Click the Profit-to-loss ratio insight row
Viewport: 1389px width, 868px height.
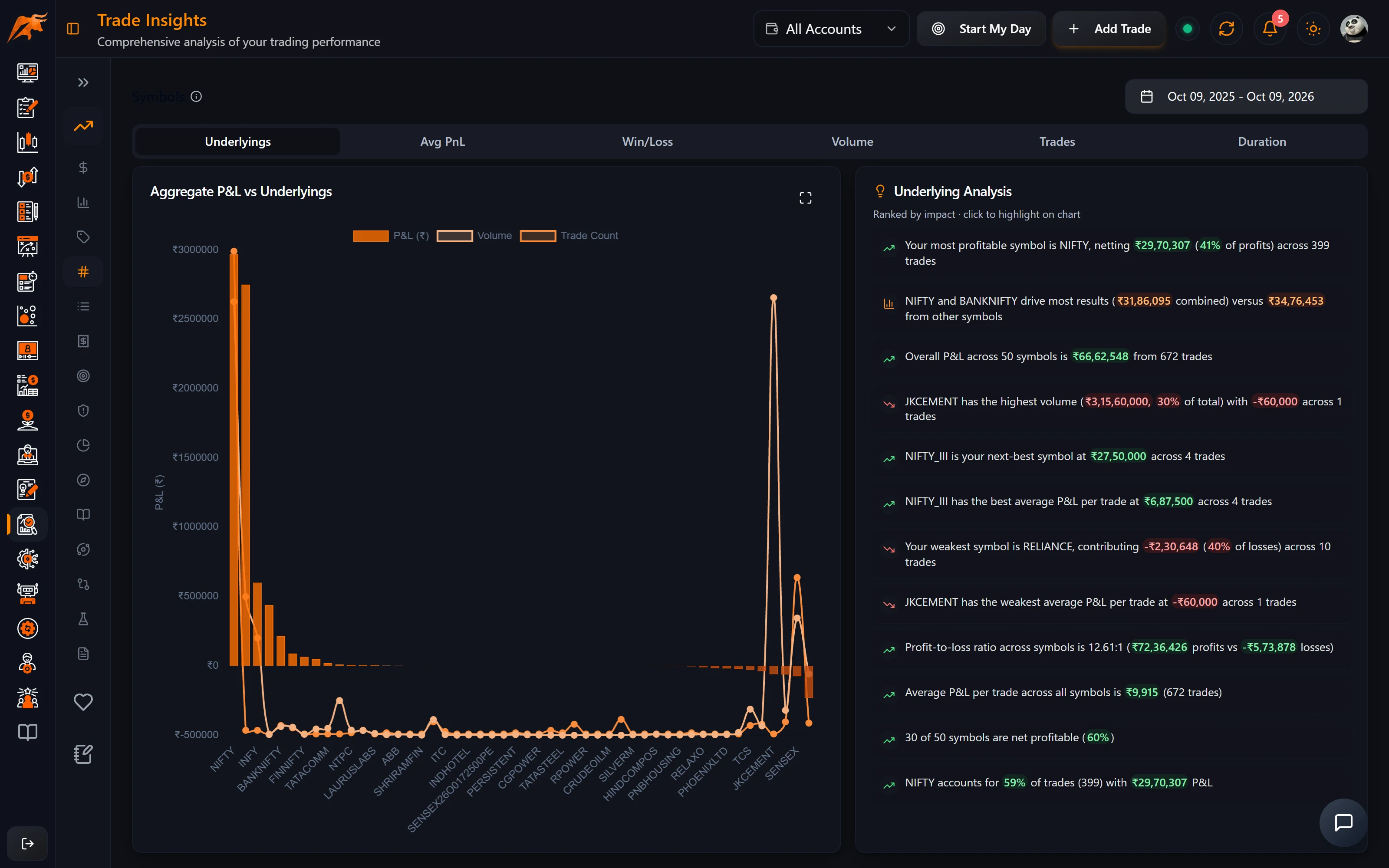[1111, 648]
